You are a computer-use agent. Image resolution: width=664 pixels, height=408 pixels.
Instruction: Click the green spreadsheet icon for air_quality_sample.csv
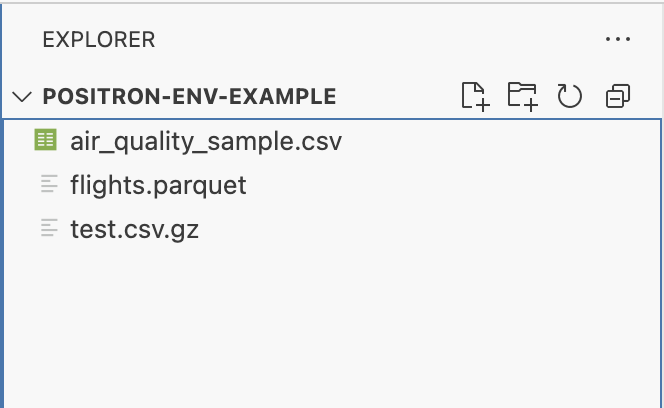45,140
